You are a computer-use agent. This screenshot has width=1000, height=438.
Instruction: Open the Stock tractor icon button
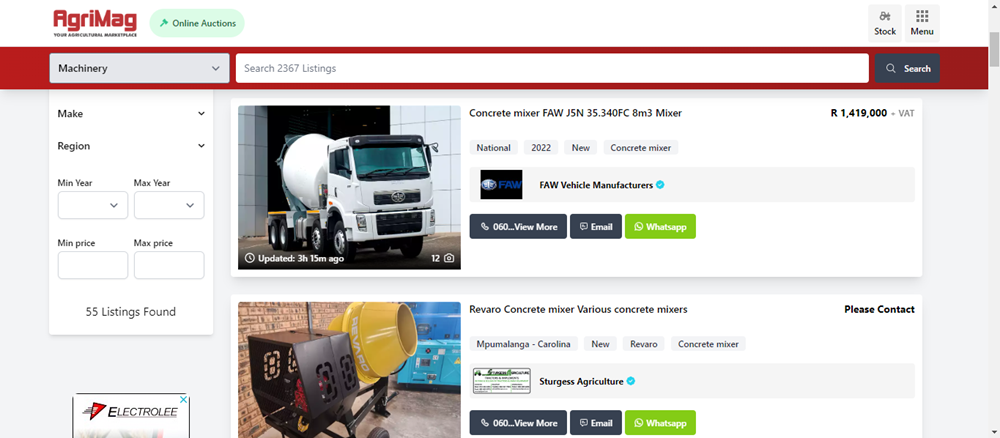coord(885,24)
